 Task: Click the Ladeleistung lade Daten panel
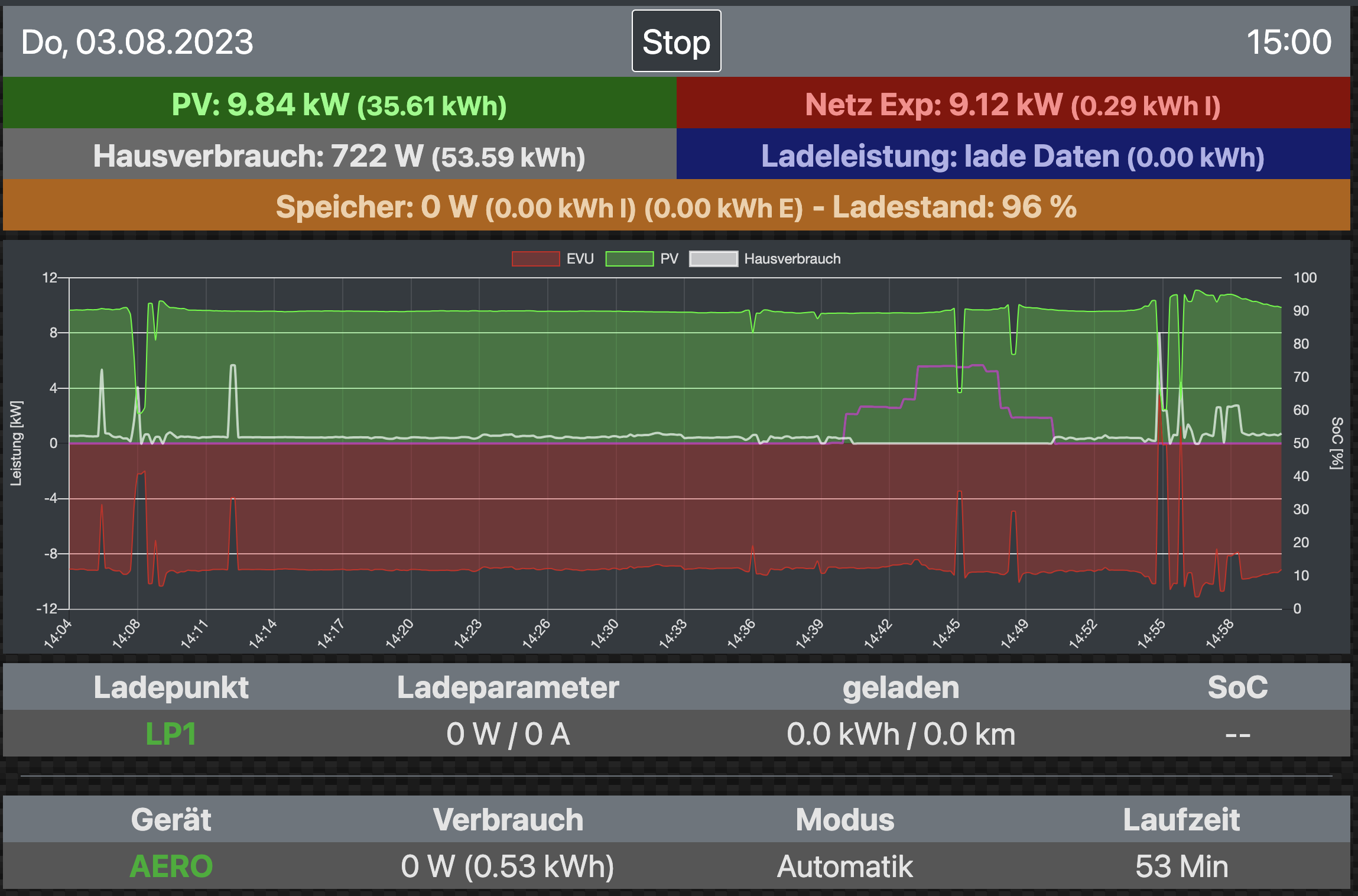click(x=1013, y=155)
